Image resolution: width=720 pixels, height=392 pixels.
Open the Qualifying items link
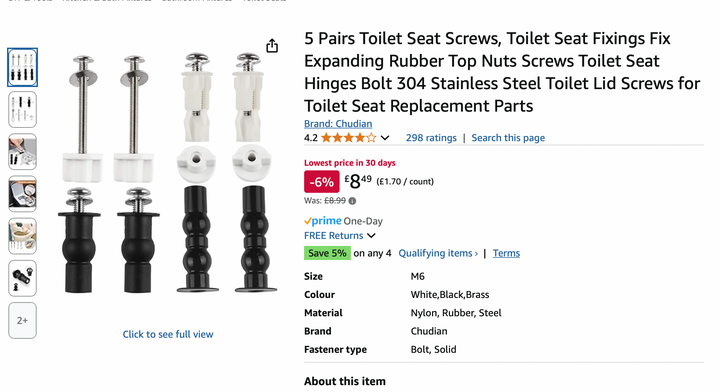tap(438, 253)
